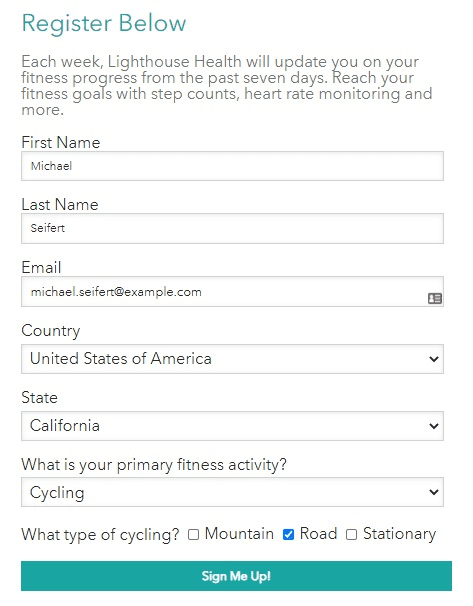Click the "State" field label

point(39,398)
